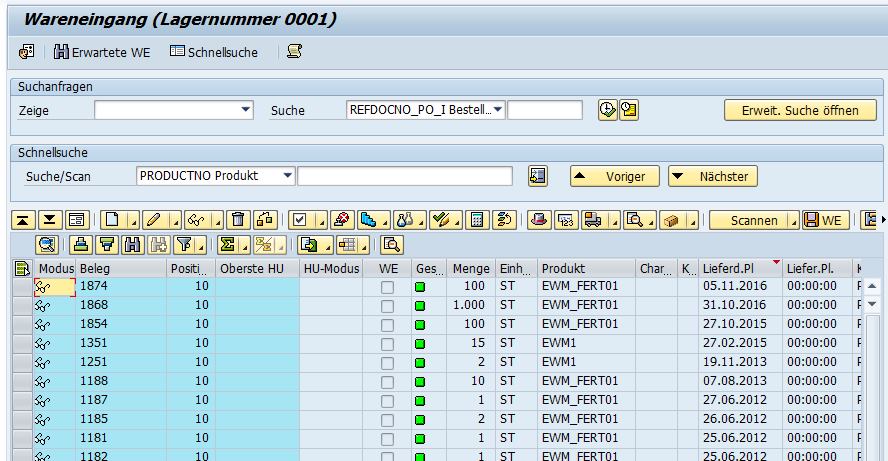Click the create new document icon
The height and width of the screenshot is (461, 888).
pyautogui.click(x=113, y=220)
